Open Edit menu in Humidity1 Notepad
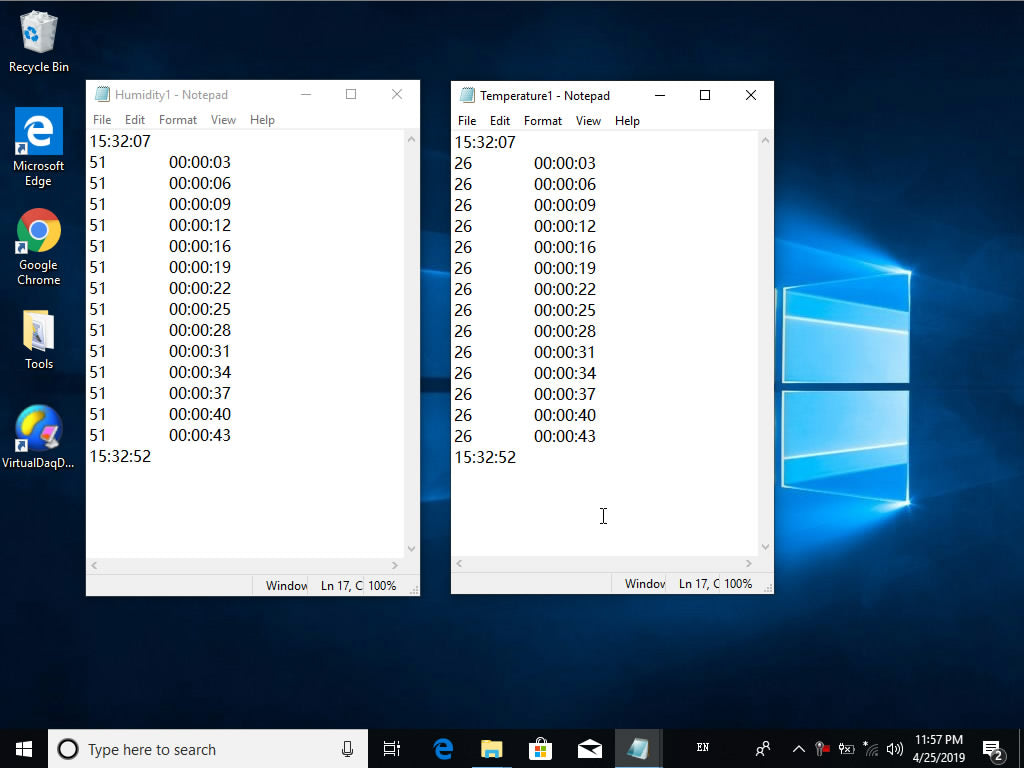 135,120
